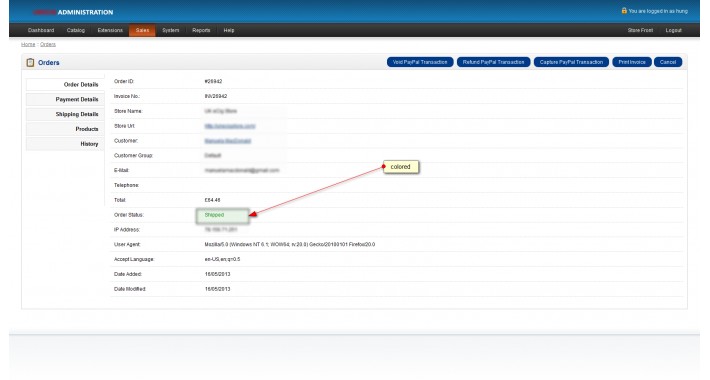The image size is (710, 380).
Task: Open the System menu
Action: [171, 30]
